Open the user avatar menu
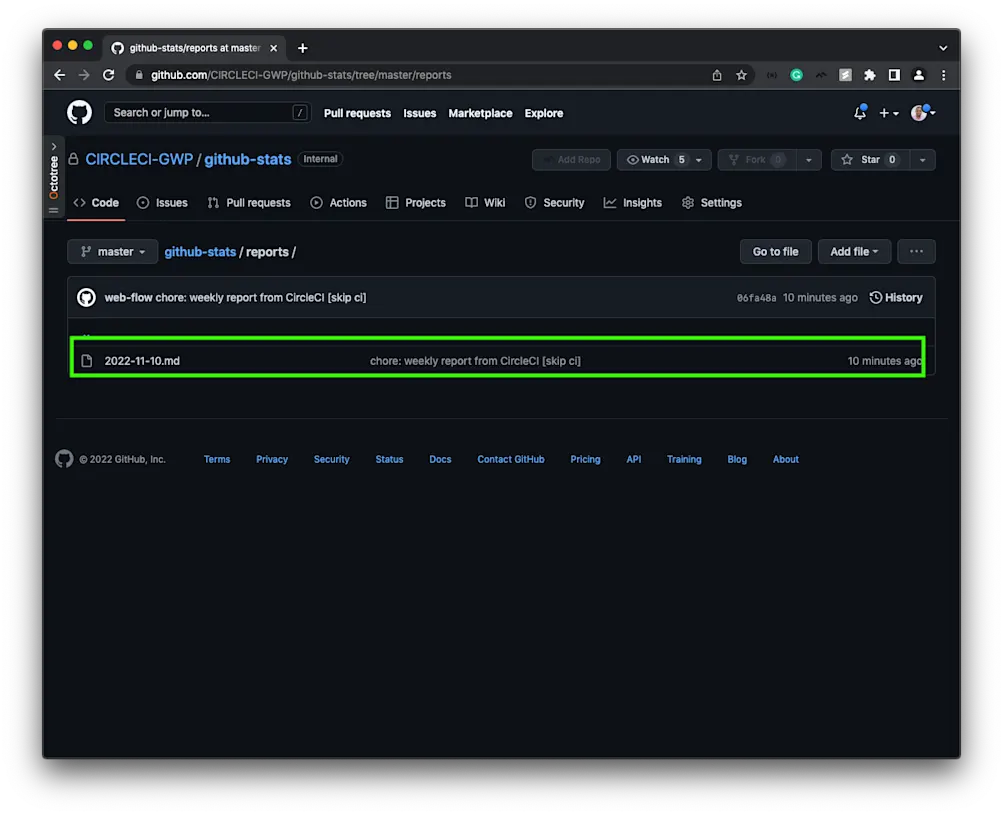The height and width of the screenshot is (815, 1003). 923,113
